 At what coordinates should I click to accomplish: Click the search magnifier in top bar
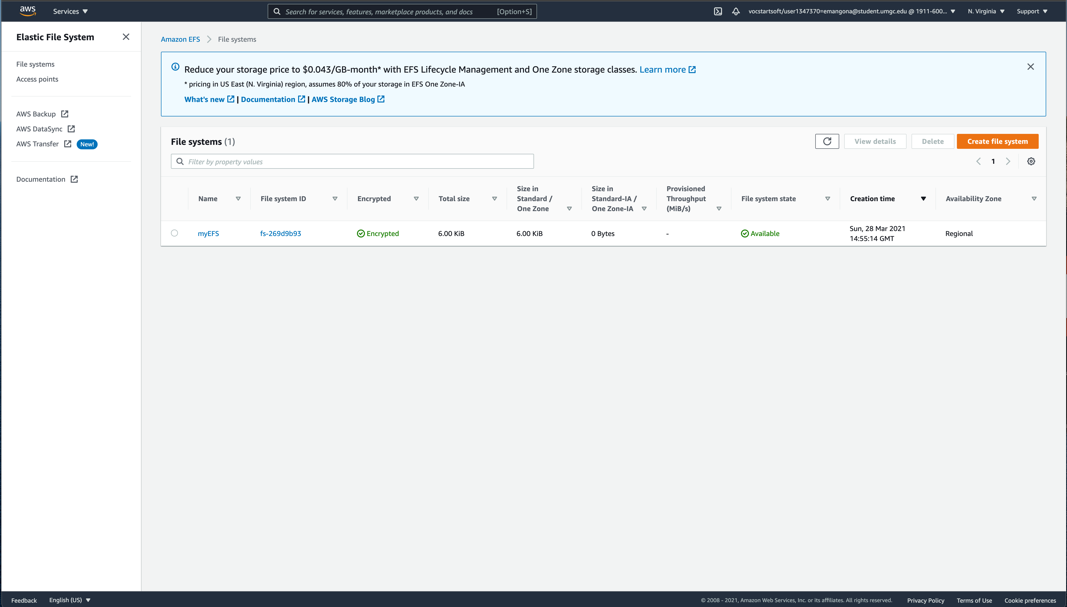277,12
